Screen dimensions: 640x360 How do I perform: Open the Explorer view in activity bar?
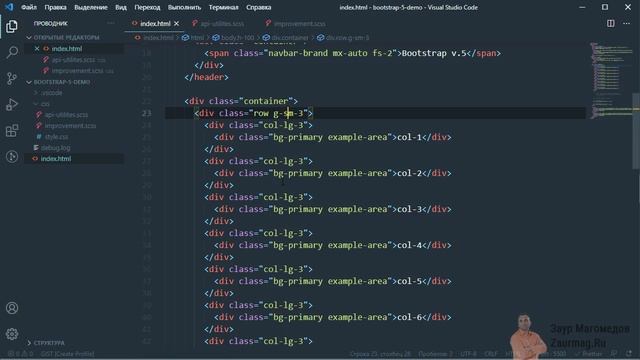[x=12, y=27]
